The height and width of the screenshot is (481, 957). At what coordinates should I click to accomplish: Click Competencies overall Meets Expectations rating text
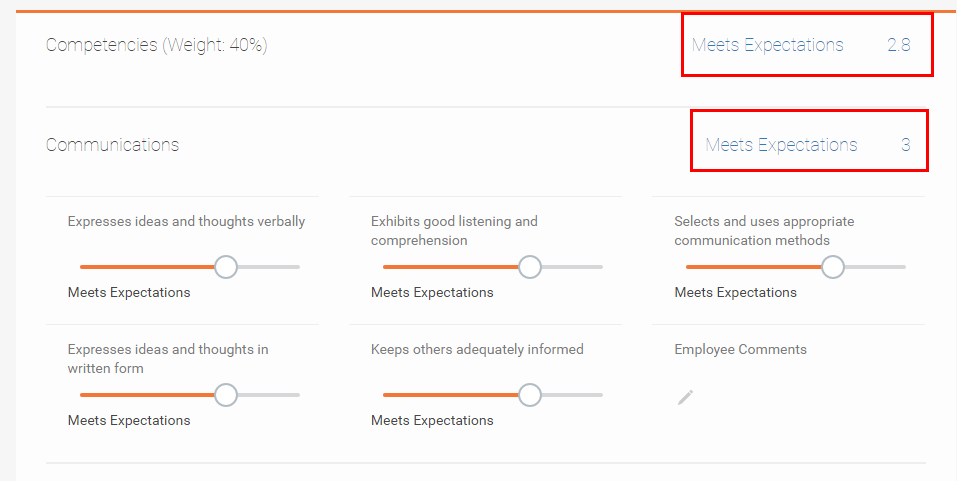tap(767, 45)
